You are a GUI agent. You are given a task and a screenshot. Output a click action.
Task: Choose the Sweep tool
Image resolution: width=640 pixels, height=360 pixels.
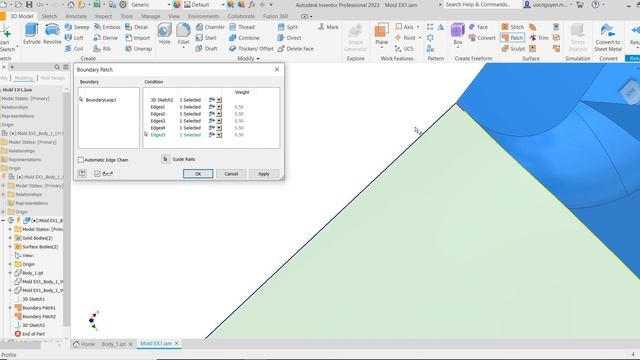[x=77, y=27]
